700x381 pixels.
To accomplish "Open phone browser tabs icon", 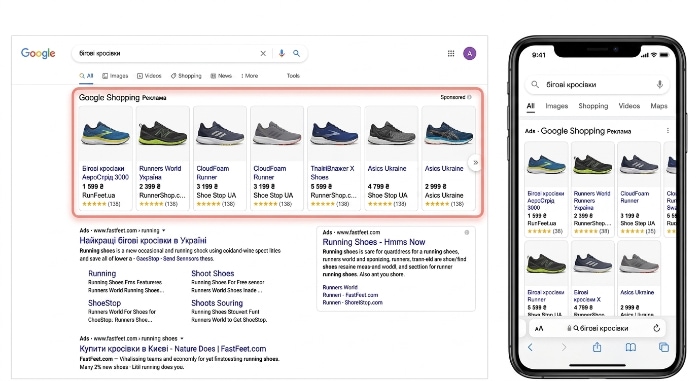I will click(x=664, y=347).
